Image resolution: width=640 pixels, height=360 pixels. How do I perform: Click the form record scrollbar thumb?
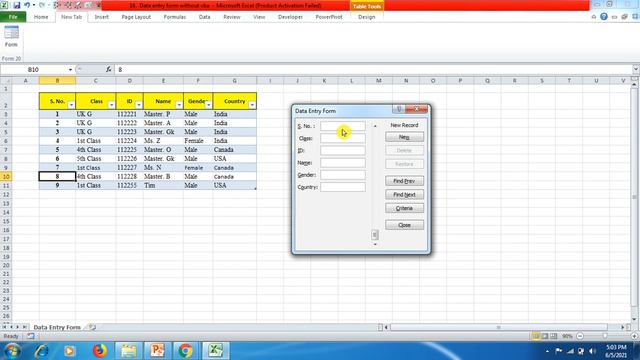click(x=375, y=235)
